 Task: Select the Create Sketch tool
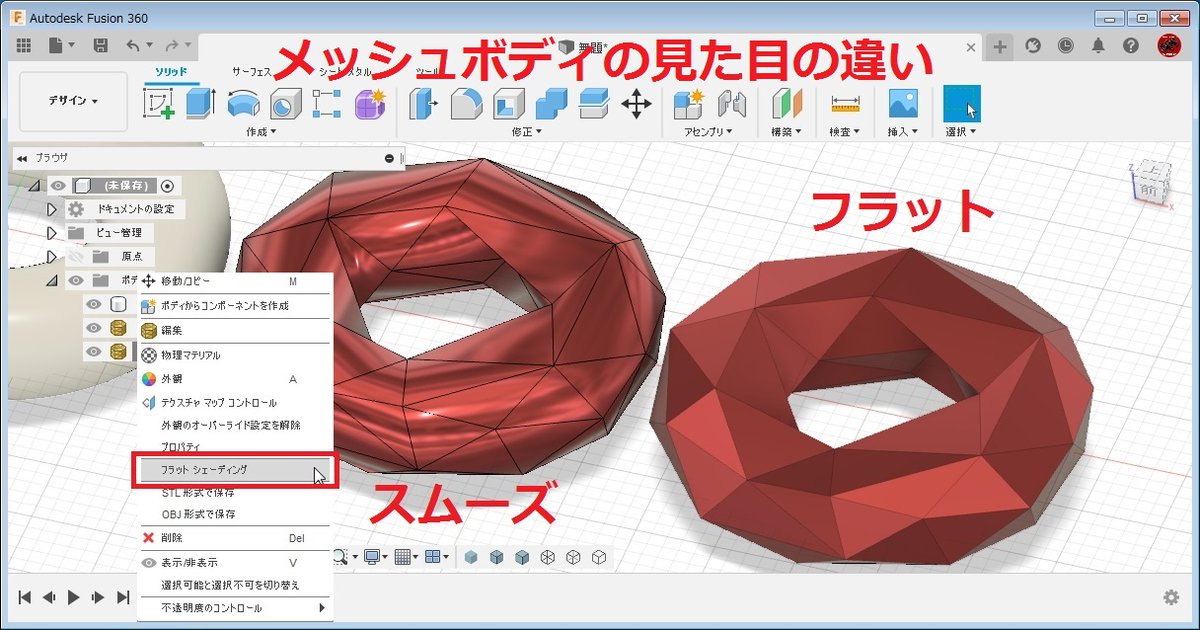coord(159,104)
